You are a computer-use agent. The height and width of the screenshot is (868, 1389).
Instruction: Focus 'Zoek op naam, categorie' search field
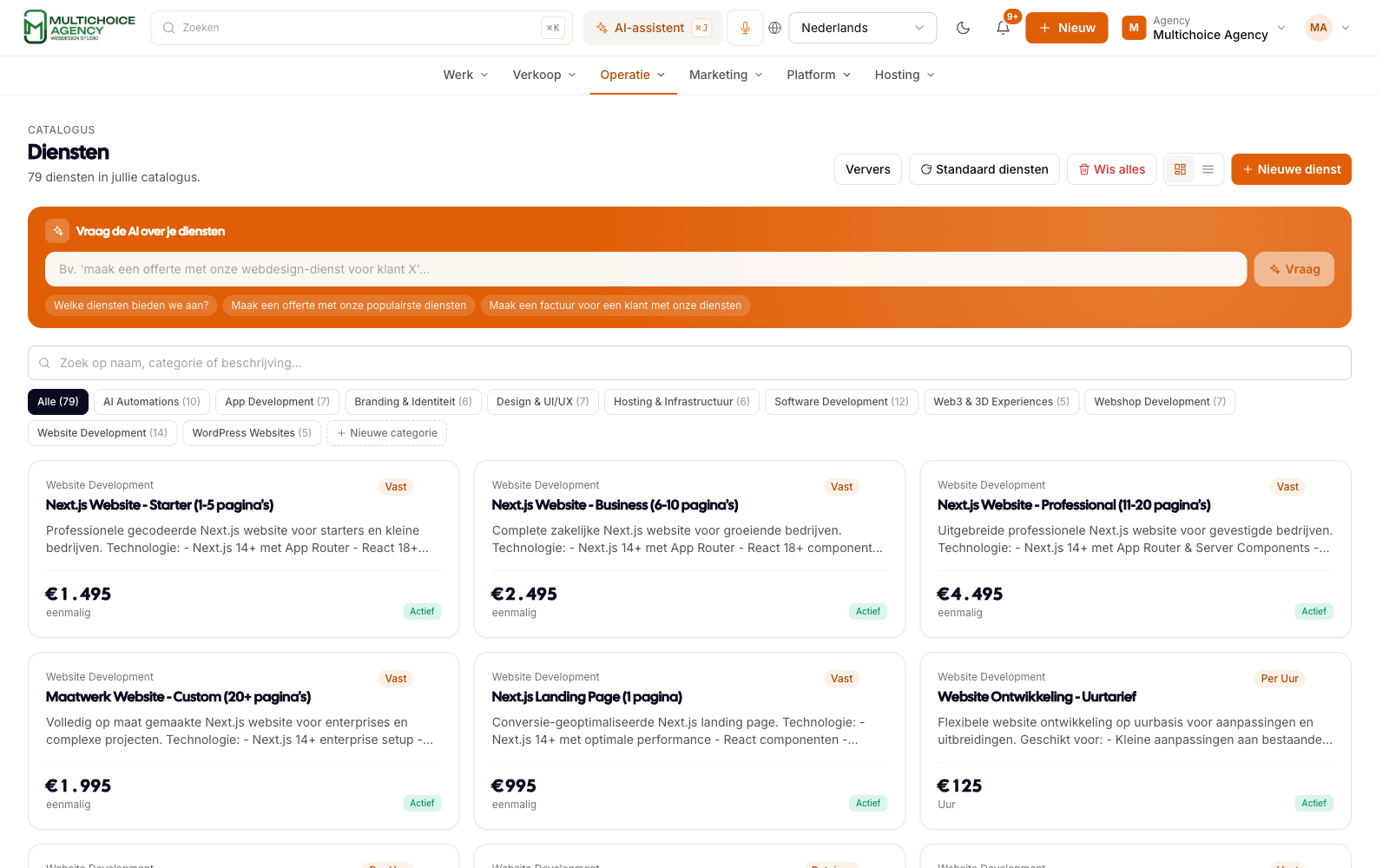coord(689,363)
